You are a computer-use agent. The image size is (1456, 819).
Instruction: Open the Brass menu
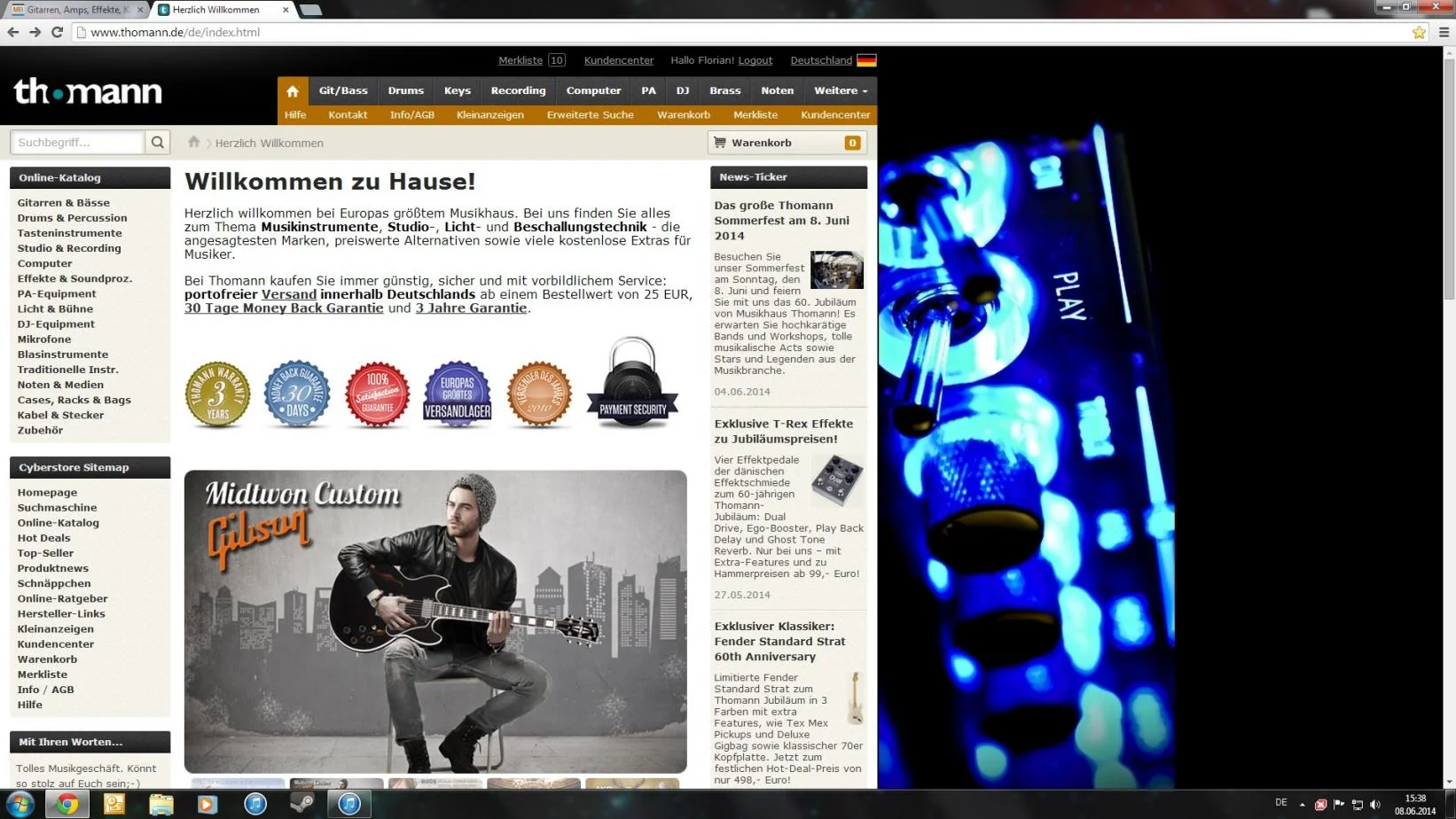[724, 90]
